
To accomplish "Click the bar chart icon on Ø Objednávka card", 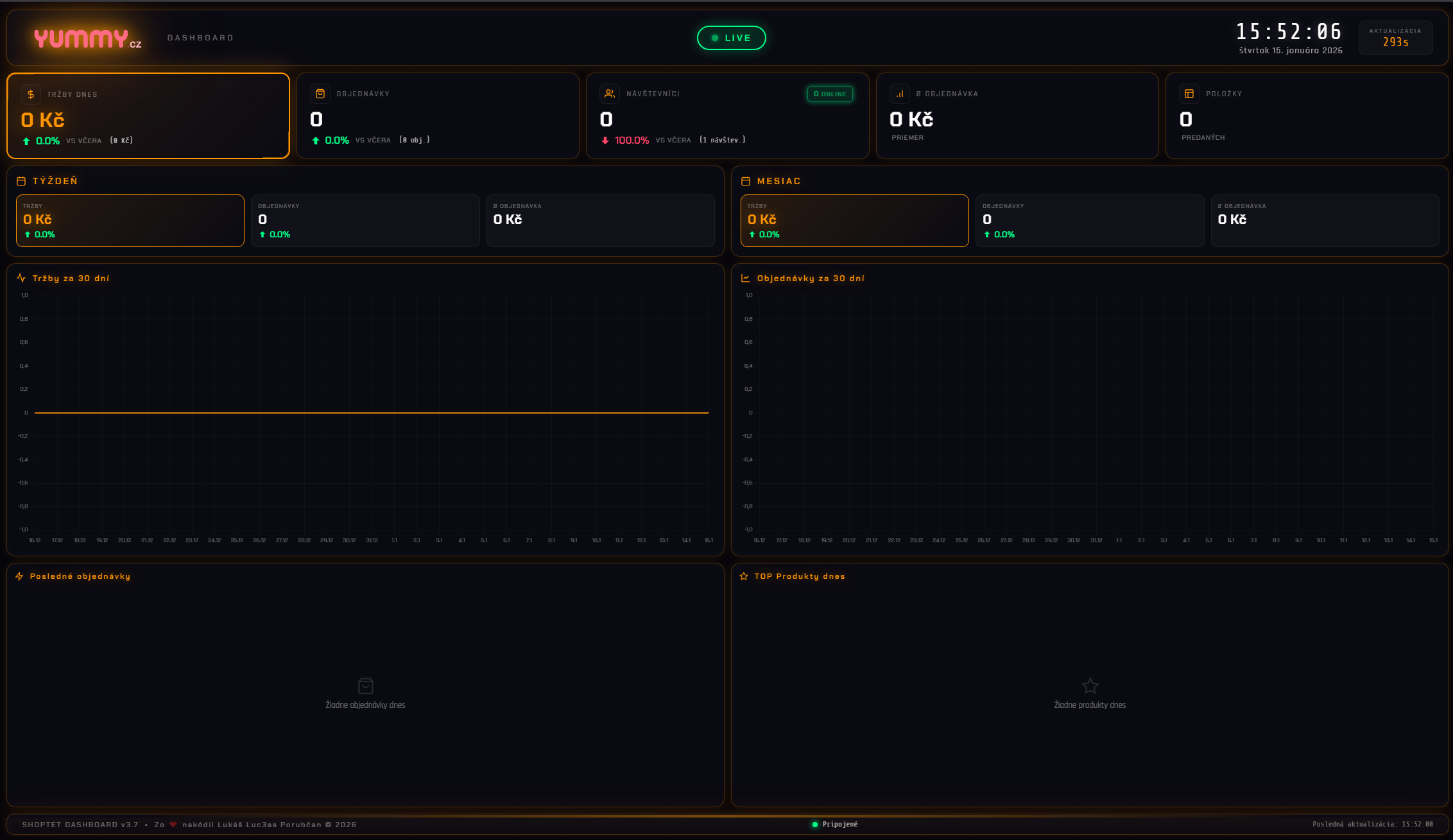I will (899, 93).
